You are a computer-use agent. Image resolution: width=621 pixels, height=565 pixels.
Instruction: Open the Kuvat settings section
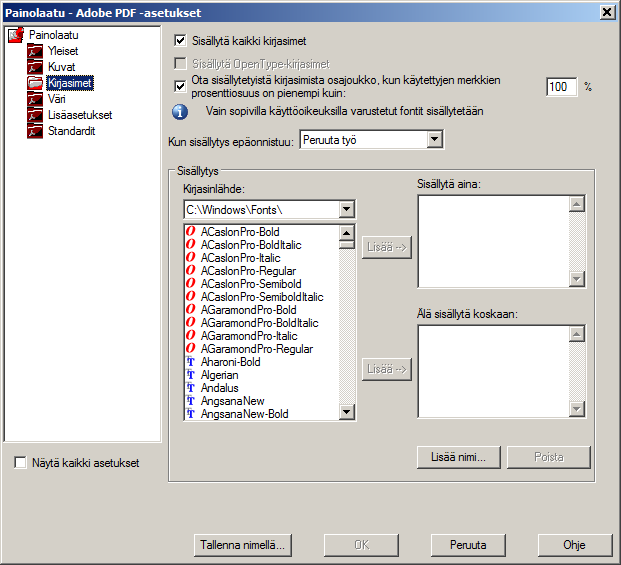(x=61, y=67)
